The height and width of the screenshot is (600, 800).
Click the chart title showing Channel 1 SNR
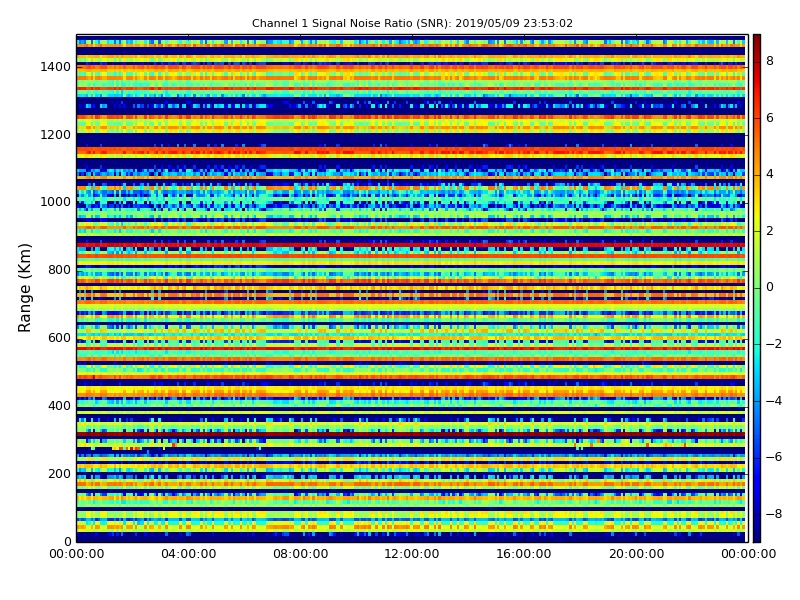[412, 23]
